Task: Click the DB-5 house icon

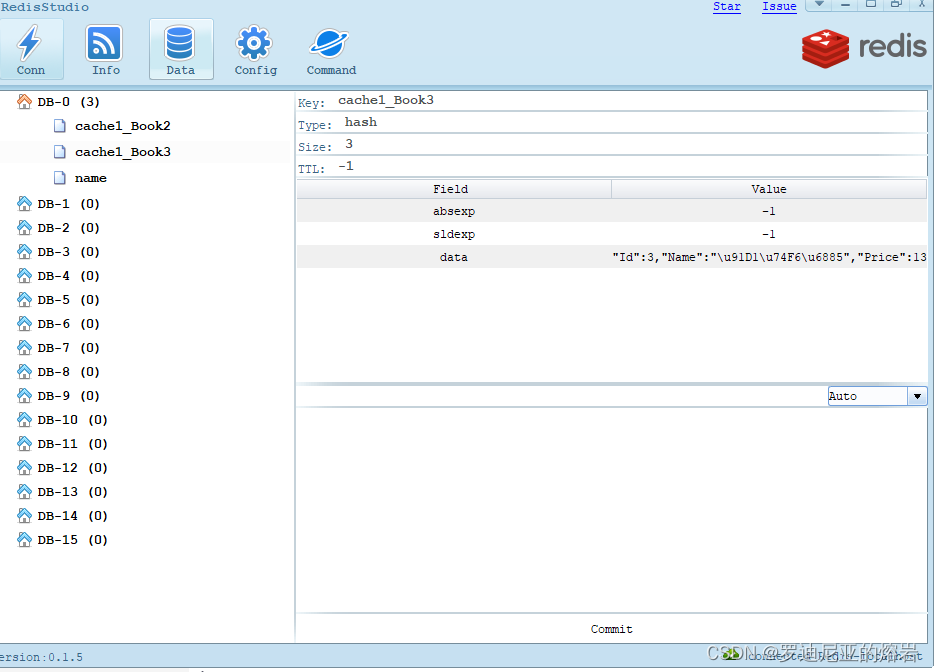Action: (x=24, y=300)
